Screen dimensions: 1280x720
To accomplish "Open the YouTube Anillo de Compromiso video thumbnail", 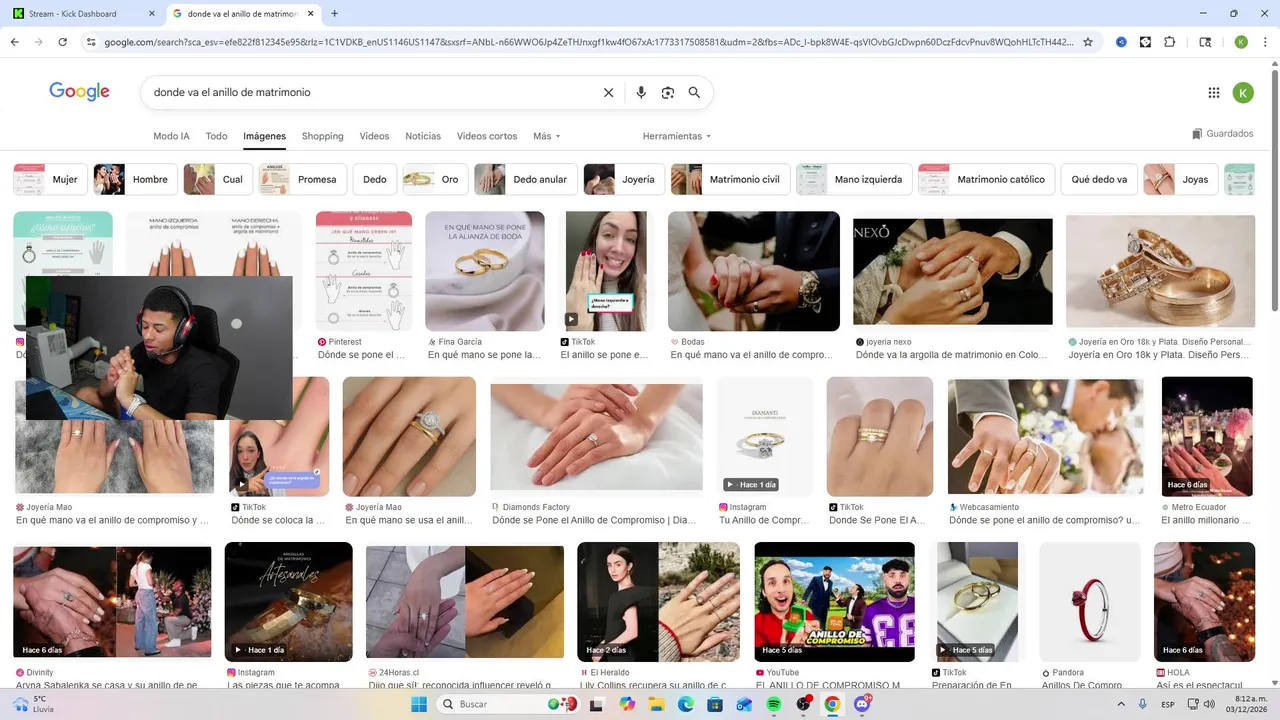I will [834, 602].
